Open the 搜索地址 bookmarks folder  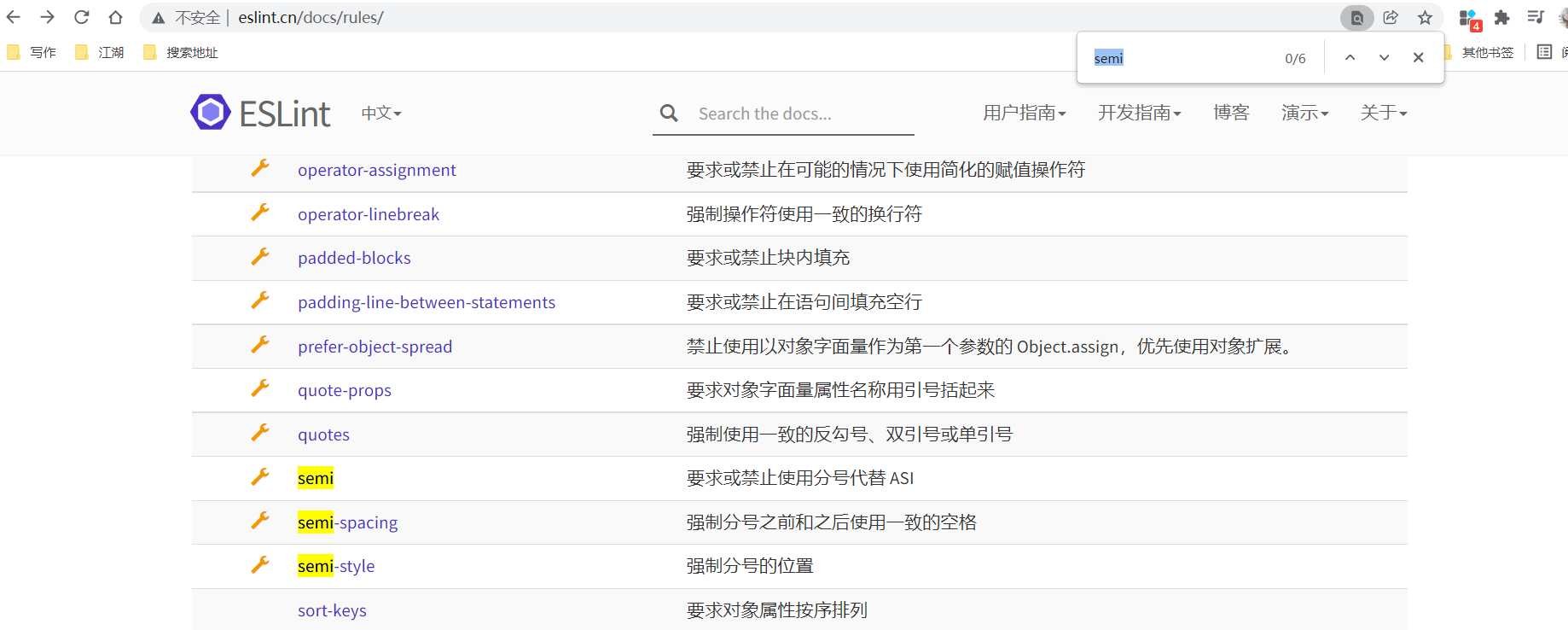[181, 53]
